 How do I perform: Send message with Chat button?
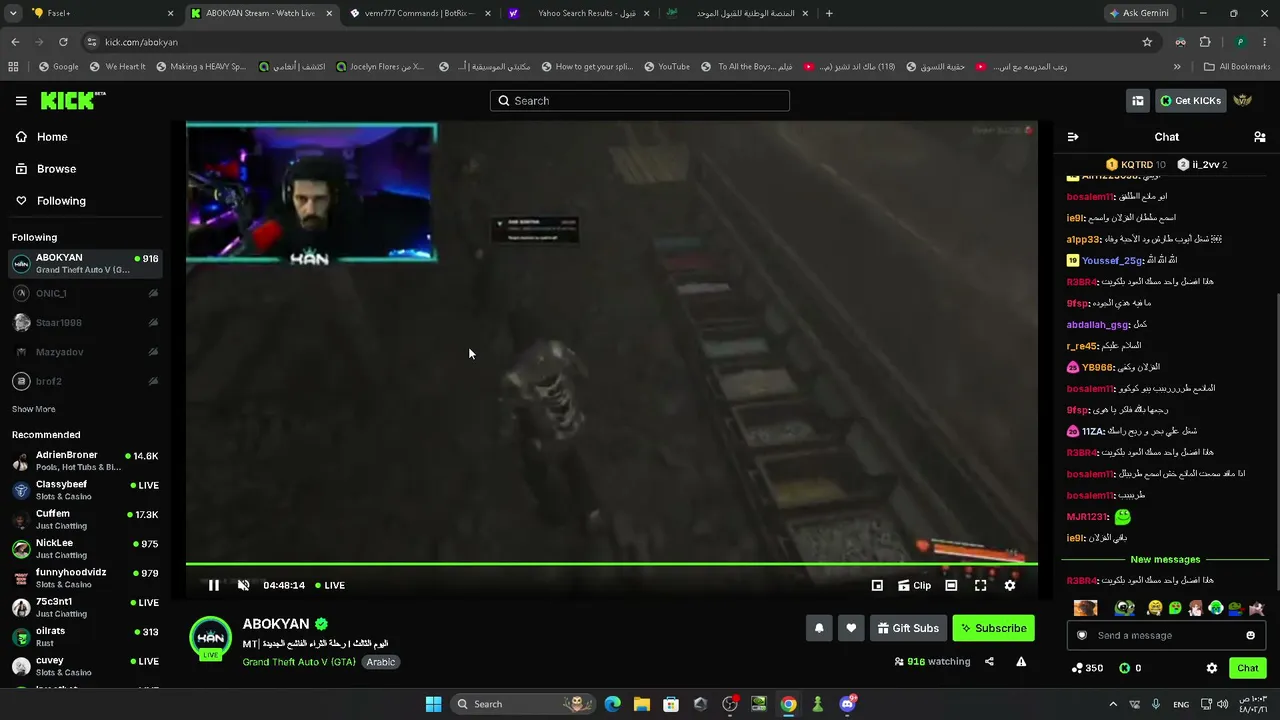1247,668
